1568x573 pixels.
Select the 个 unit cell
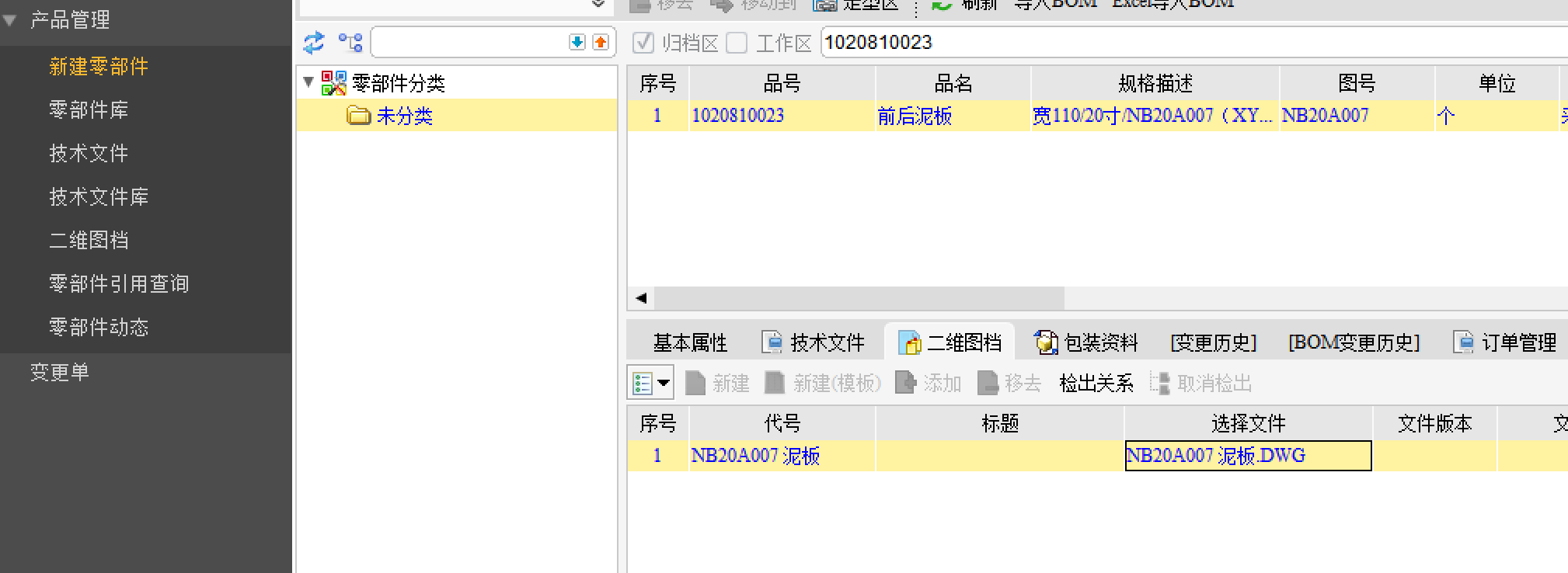(1497, 116)
